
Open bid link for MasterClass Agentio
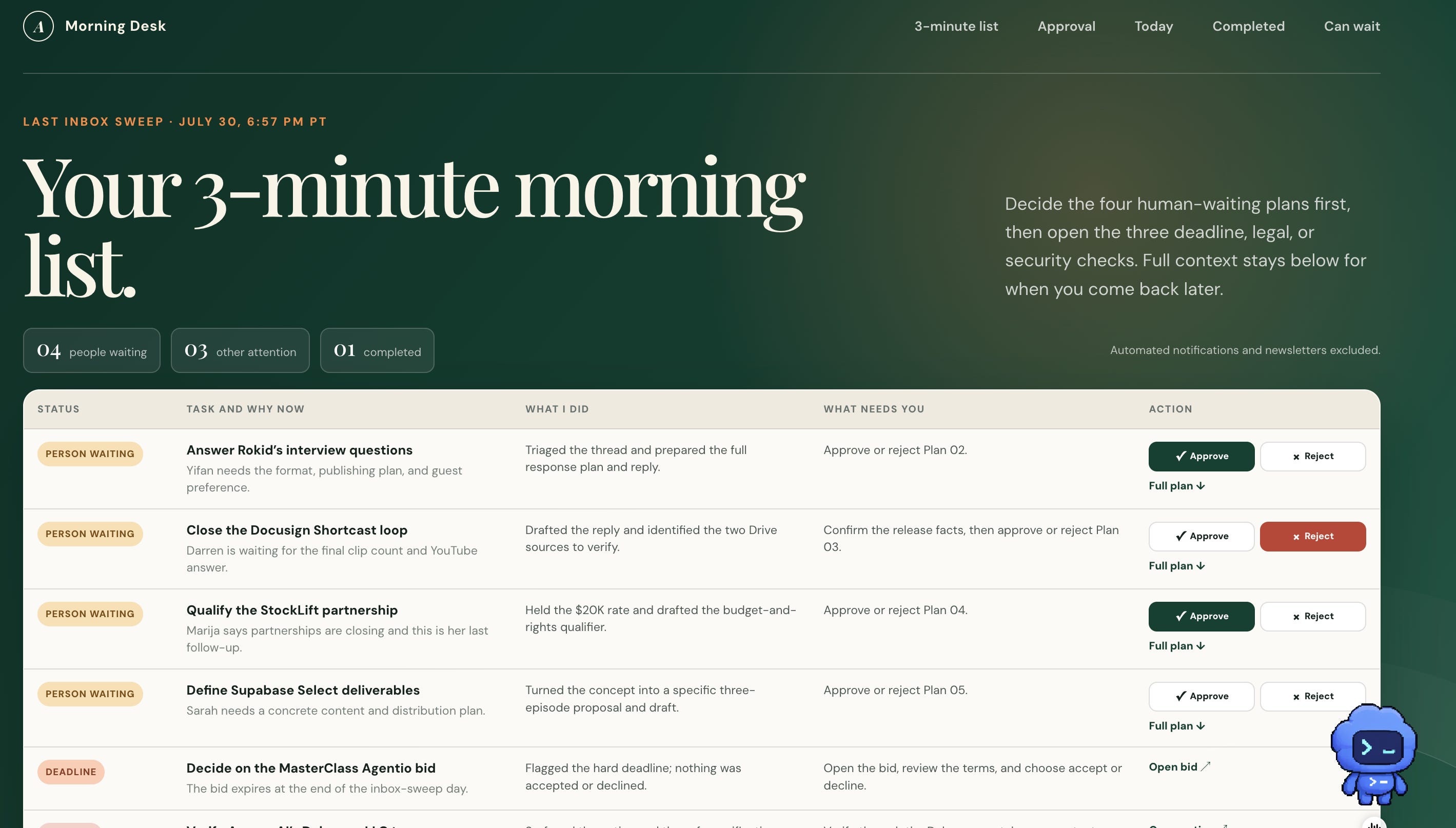click(x=1179, y=766)
